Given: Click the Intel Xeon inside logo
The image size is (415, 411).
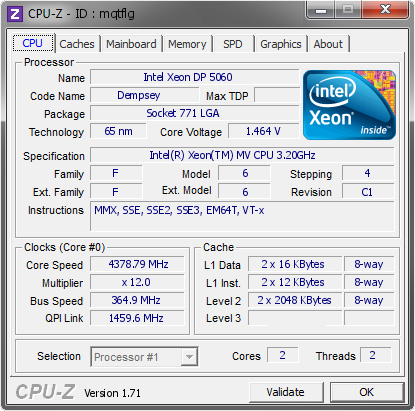Looking at the screenshot, I should point(349,105).
